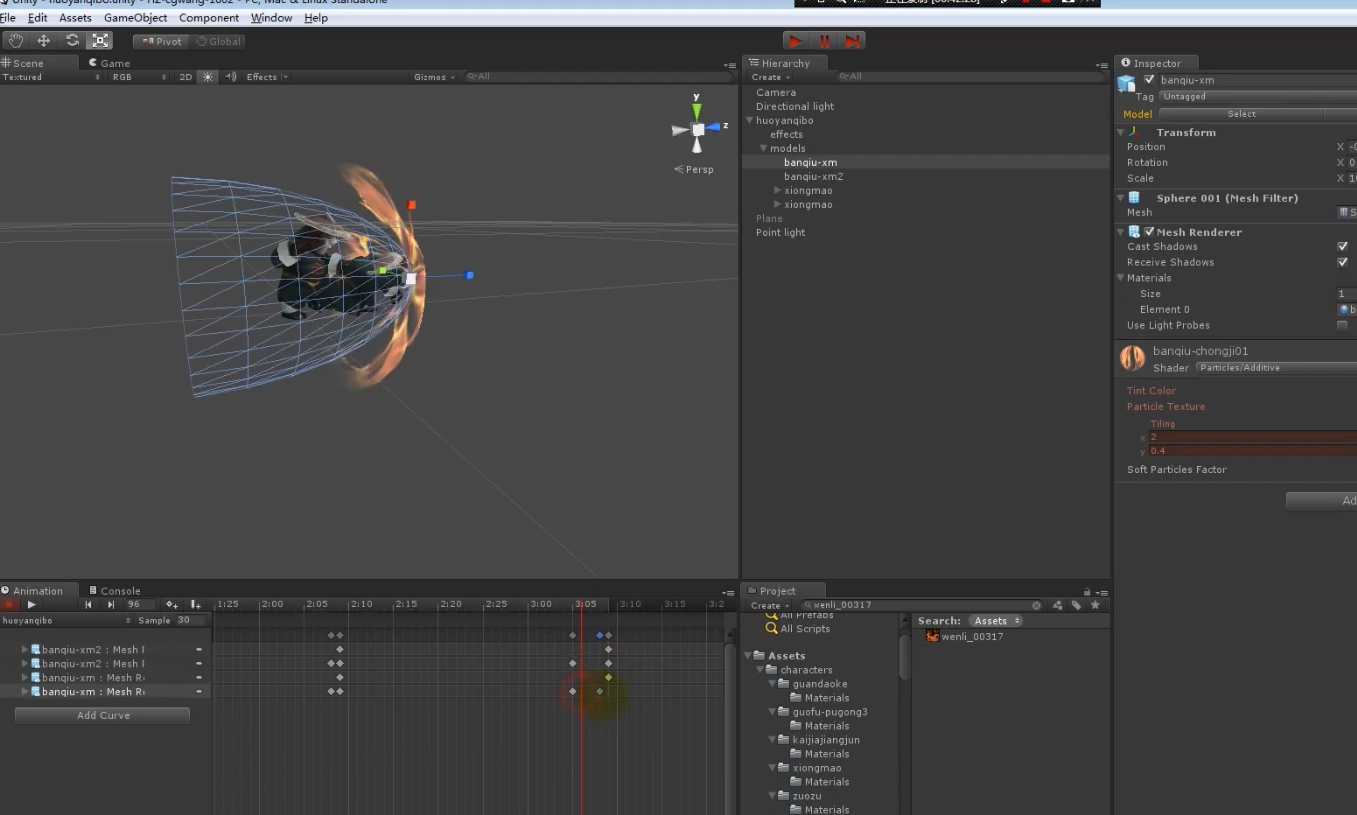
Task: Toggle 2D scene view mode
Action: click(186, 77)
